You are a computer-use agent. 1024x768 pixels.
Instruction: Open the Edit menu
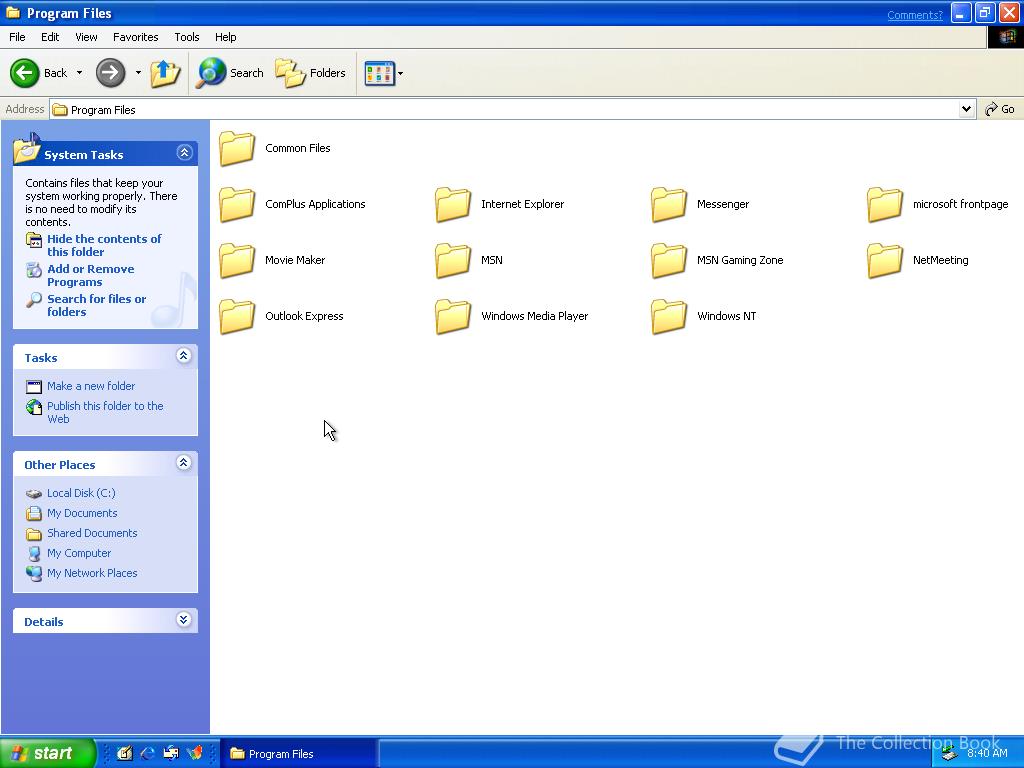tap(50, 37)
